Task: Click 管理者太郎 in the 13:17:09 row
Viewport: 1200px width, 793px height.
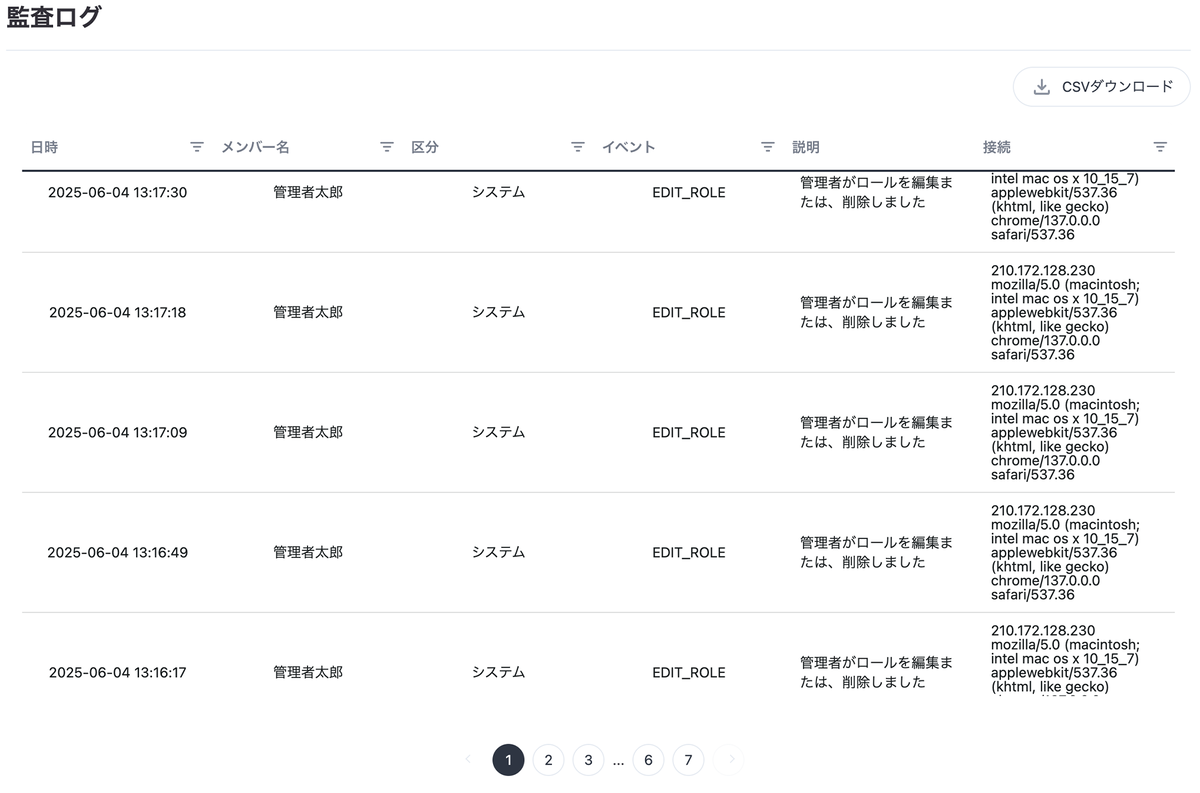Action: click(x=308, y=432)
